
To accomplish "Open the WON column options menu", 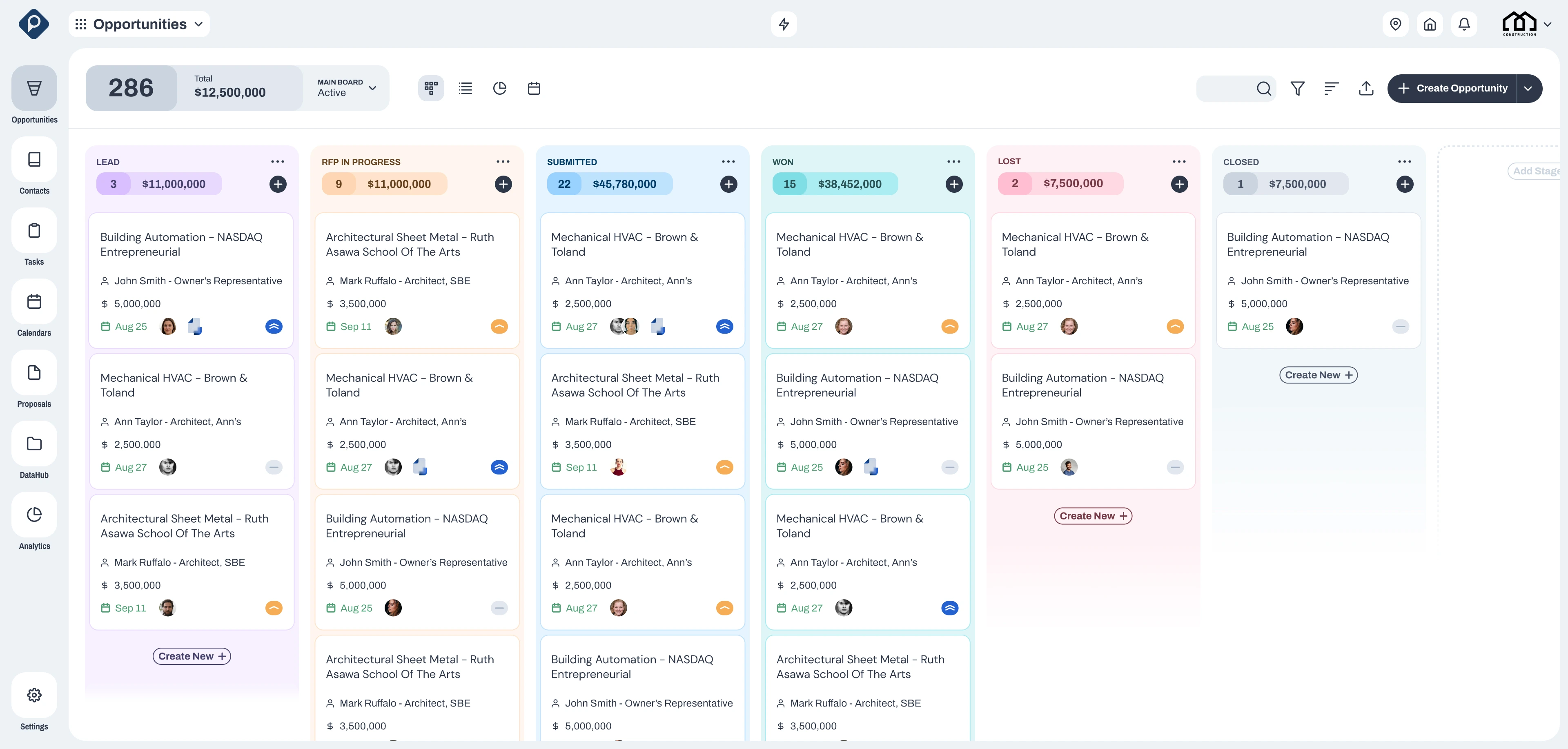I will click(x=953, y=161).
